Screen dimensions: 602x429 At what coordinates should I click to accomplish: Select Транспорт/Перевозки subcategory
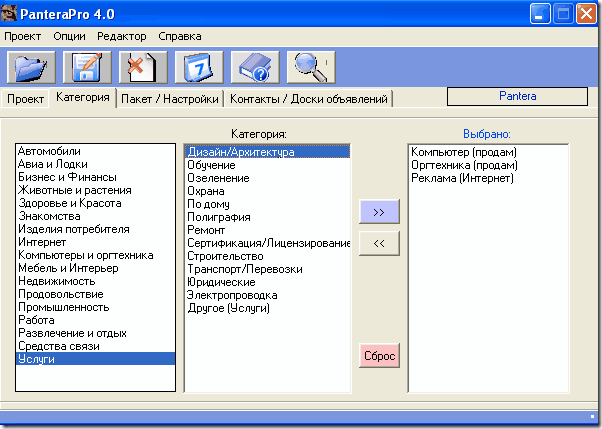pos(268,269)
